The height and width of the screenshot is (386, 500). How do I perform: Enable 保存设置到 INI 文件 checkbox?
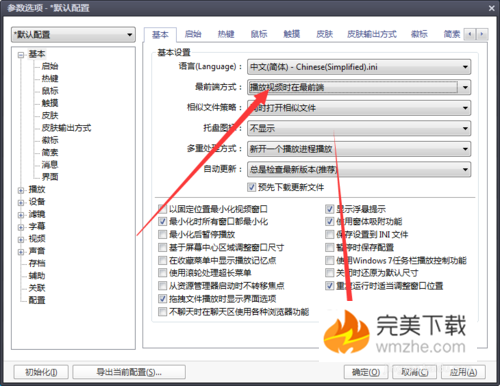(x=329, y=234)
